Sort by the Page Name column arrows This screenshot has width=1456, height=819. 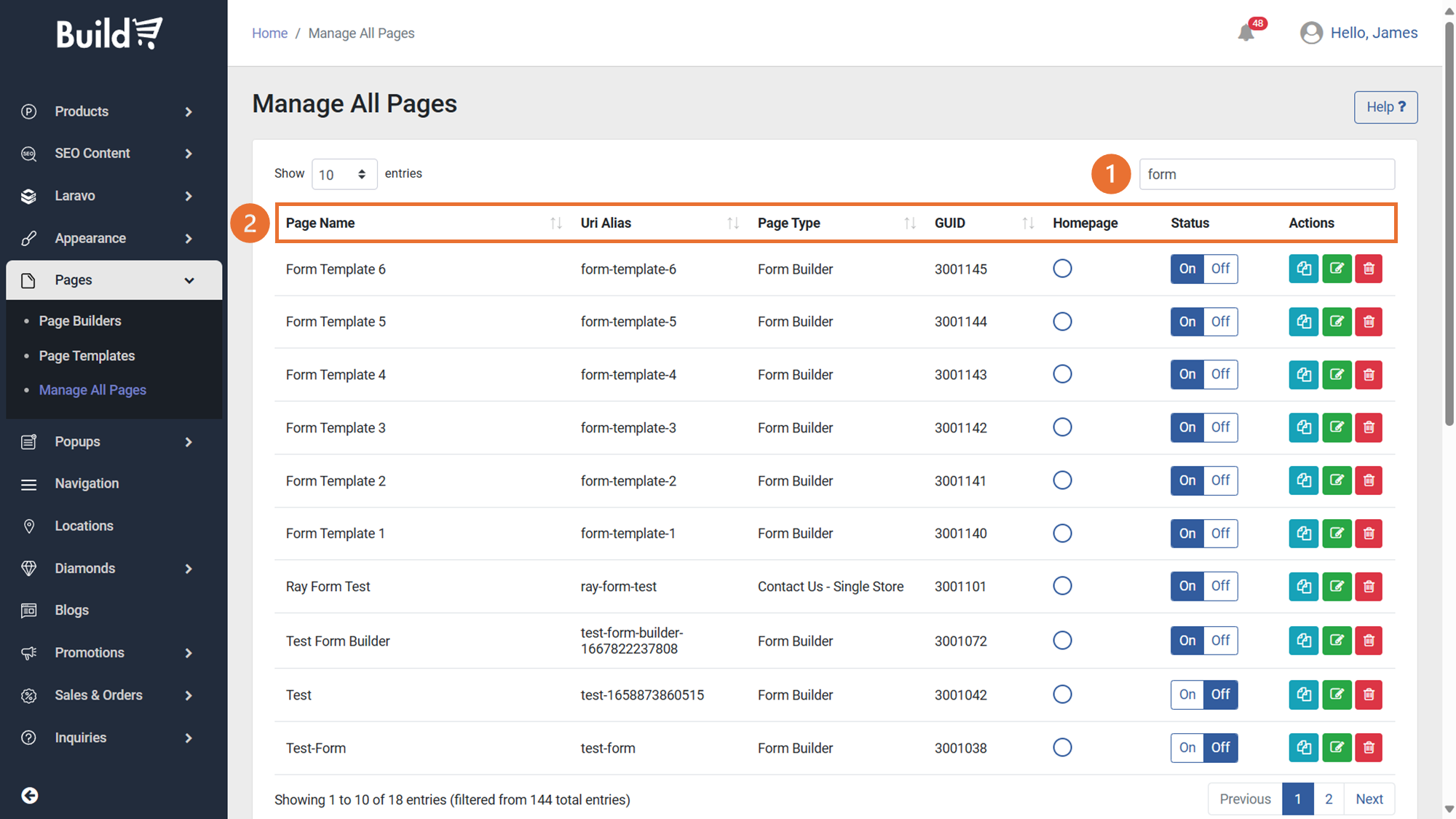pos(555,223)
